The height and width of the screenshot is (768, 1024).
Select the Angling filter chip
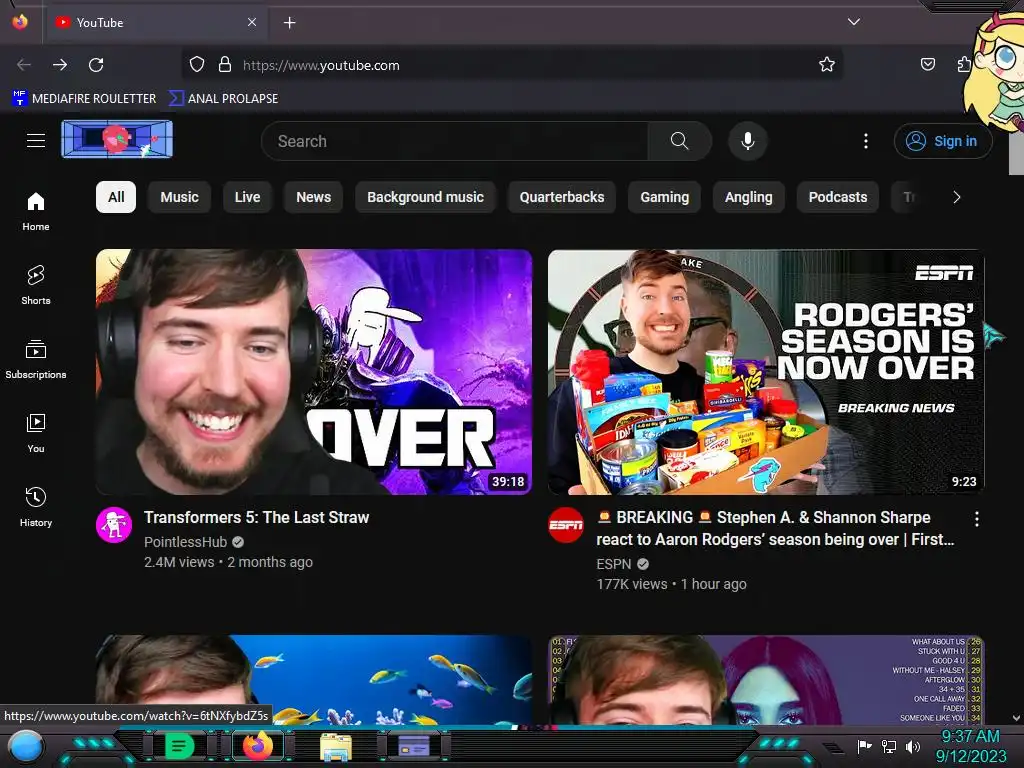pyautogui.click(x=748, y=197)
